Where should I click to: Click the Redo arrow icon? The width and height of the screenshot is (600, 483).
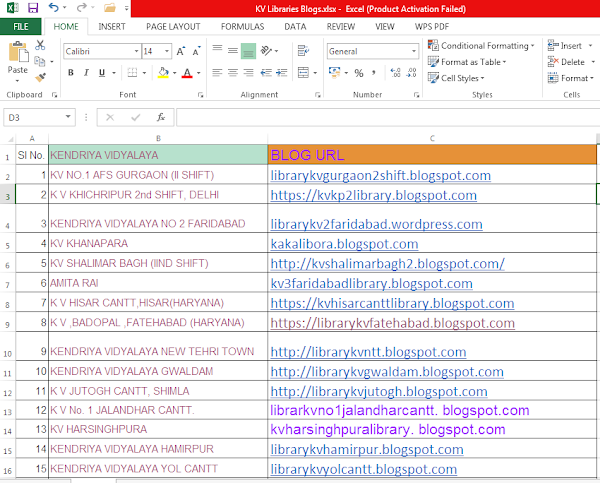click(82, 7)
